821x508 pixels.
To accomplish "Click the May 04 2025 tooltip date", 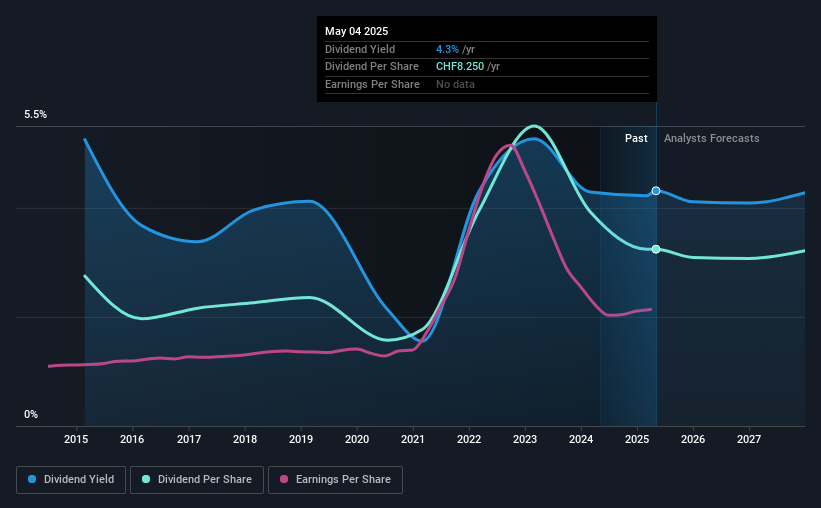I will click(x=357, y=31).
